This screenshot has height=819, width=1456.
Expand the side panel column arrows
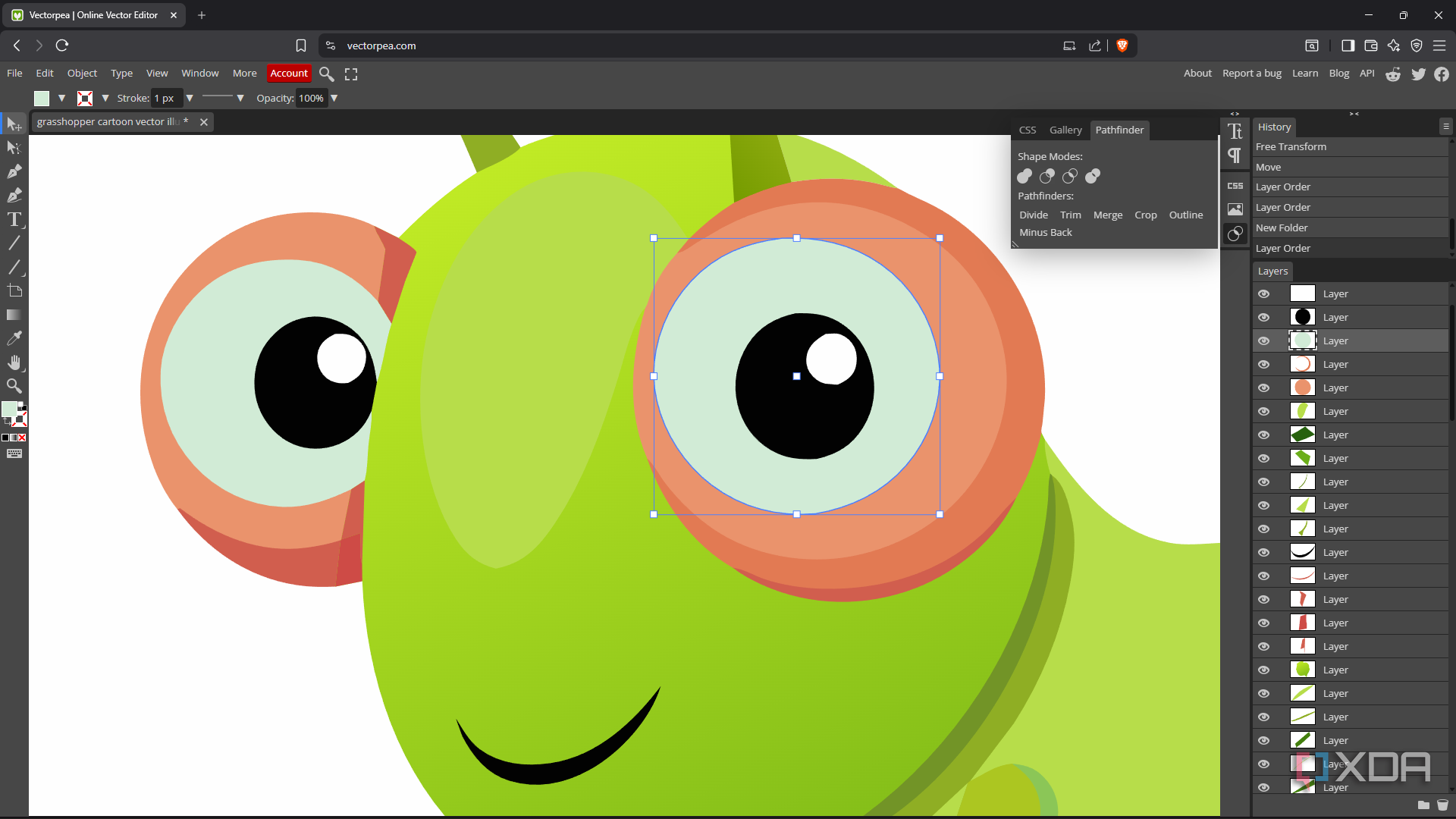[x=1235, y=115]
